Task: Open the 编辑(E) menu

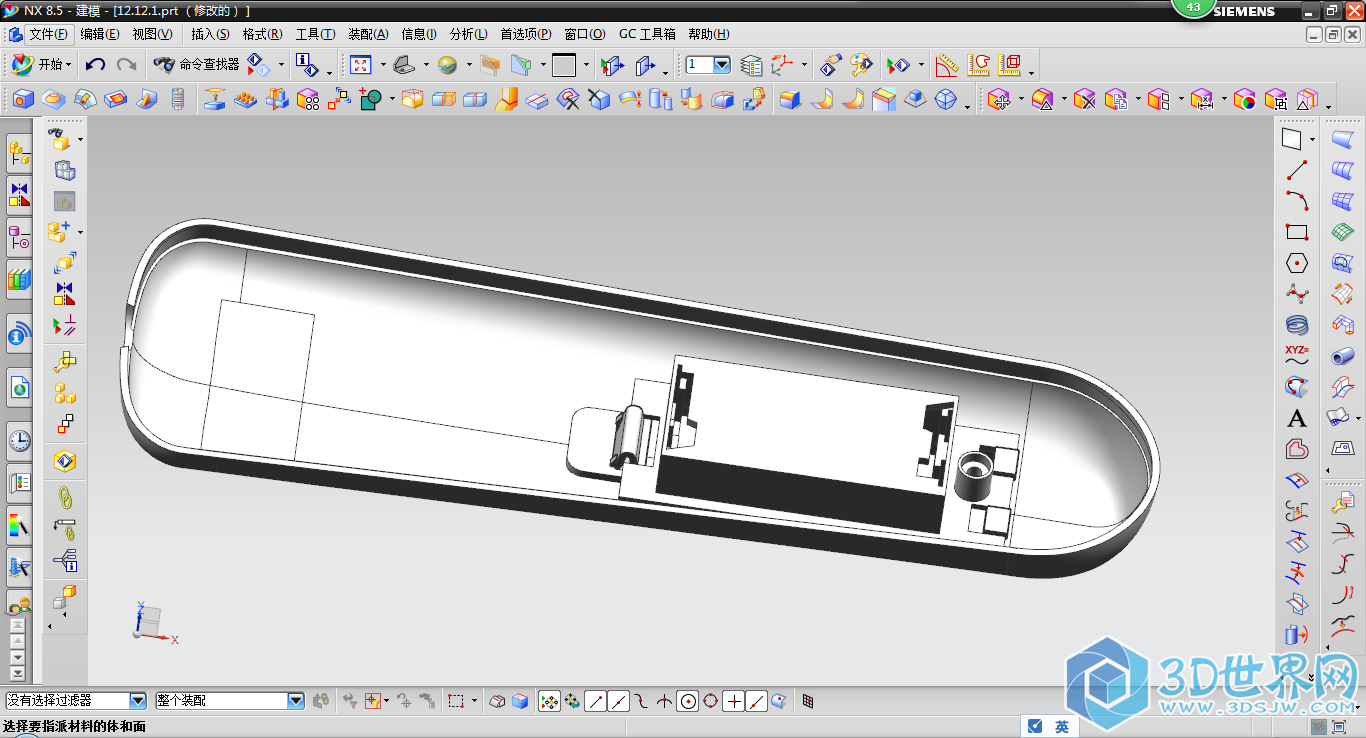Action: 100,34
